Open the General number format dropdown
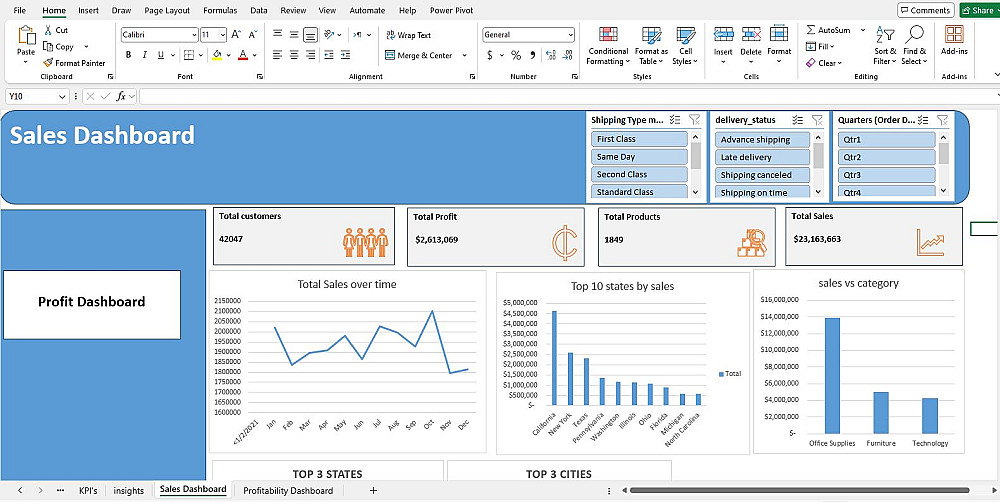The width and height of the screenshot is (1000, 502). (x=570, y=34)
